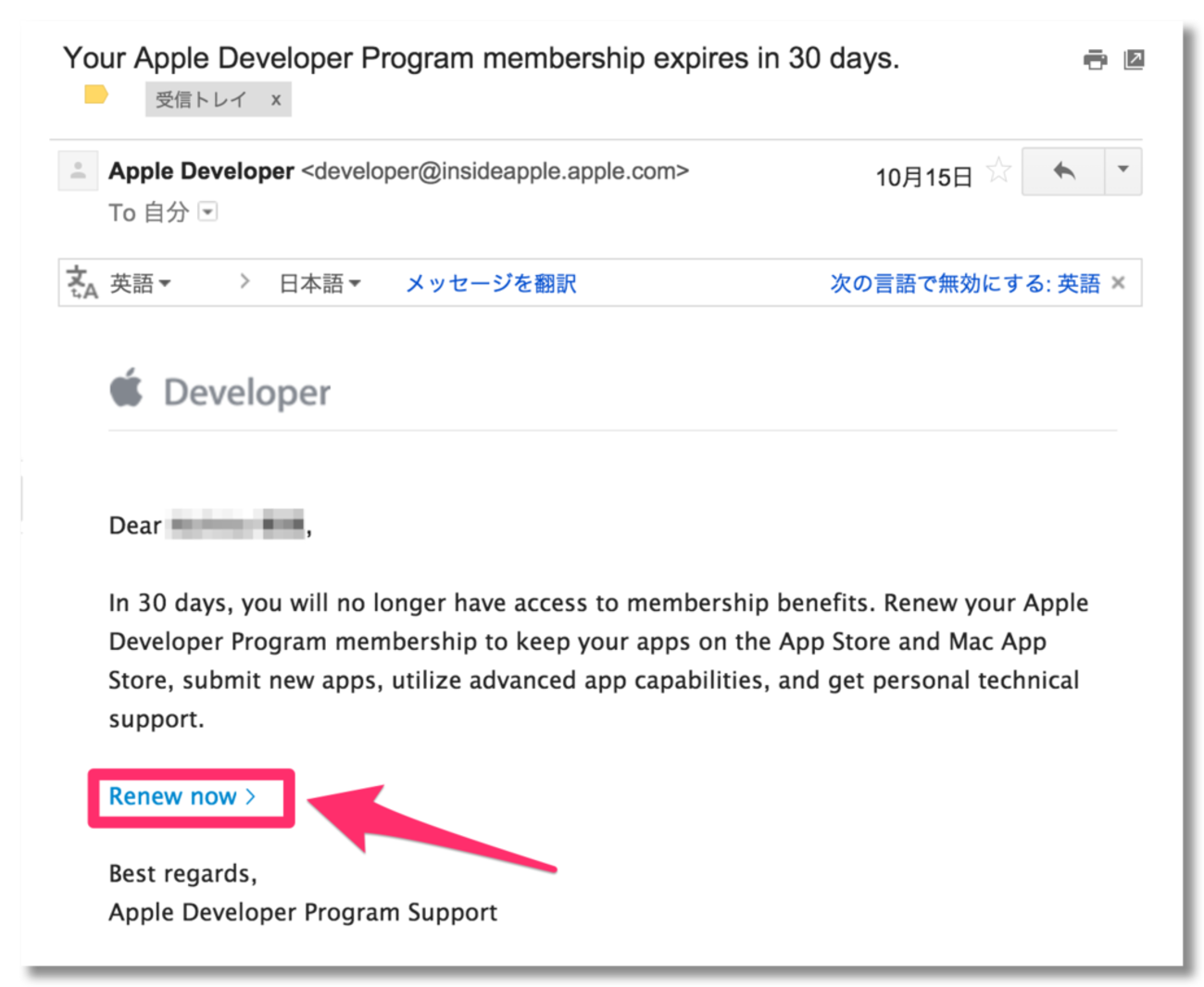Click the email subject line text

click(482, 58)
